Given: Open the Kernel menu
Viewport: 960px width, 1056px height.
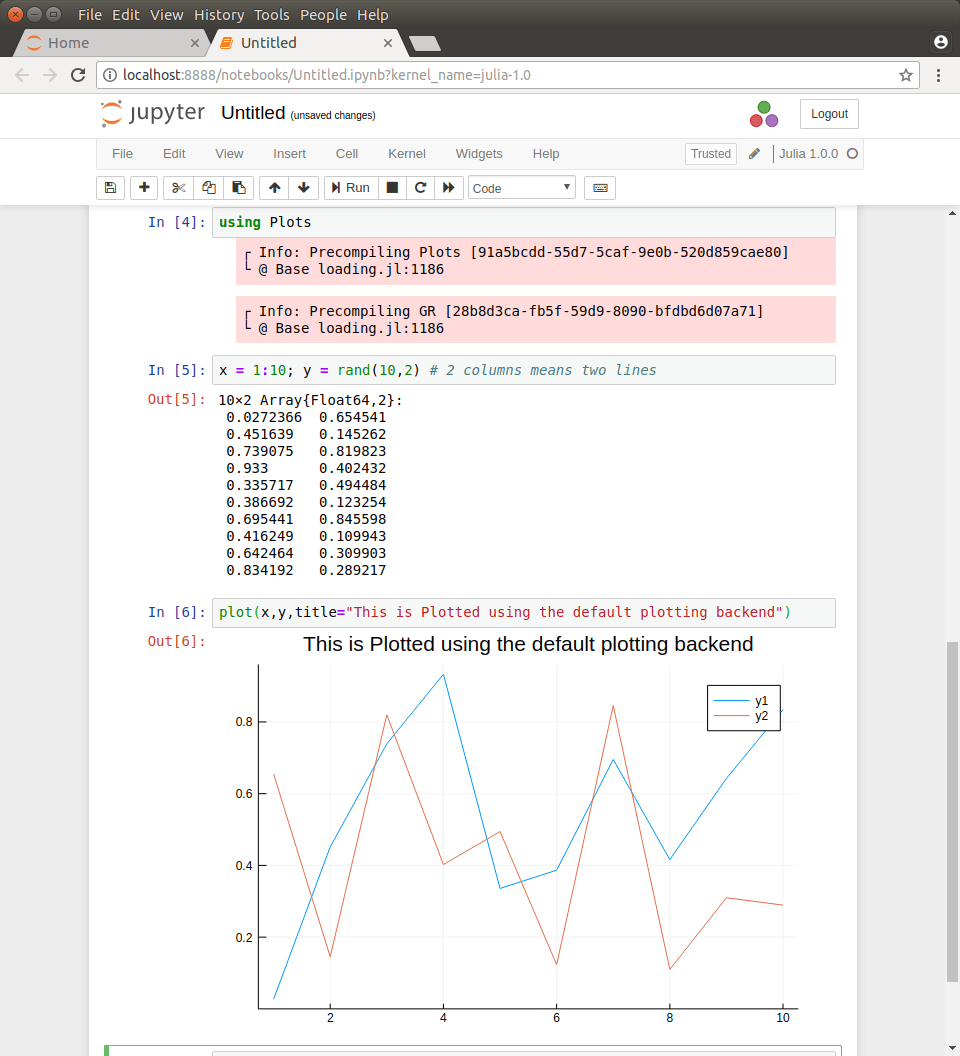Looking at the screenshot, I should [x=406, y=153].
